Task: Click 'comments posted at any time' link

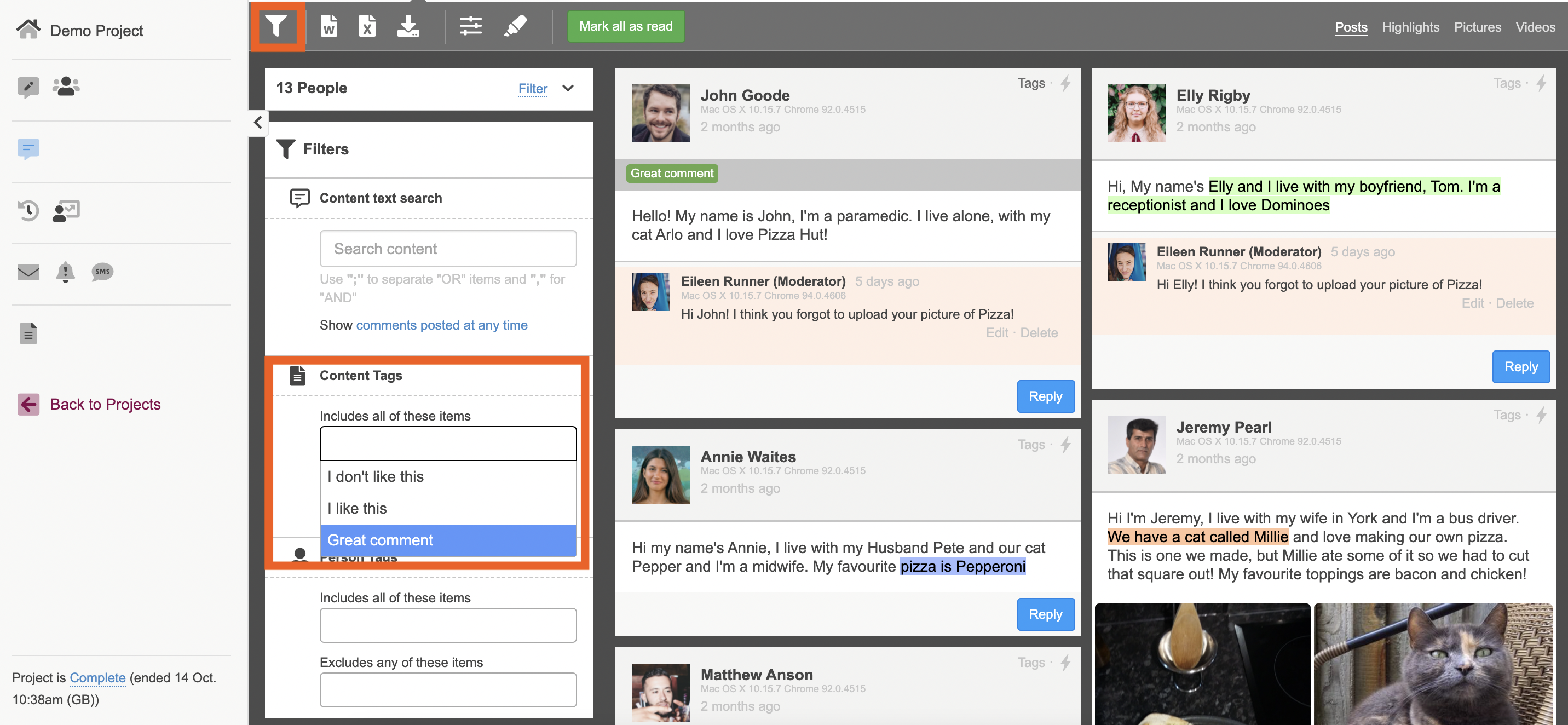Action: click(x=441, y=325)
